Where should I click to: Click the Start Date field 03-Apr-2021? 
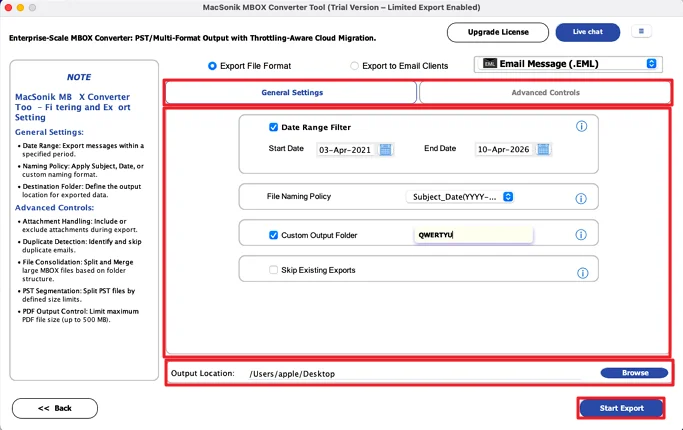(345, 150)
